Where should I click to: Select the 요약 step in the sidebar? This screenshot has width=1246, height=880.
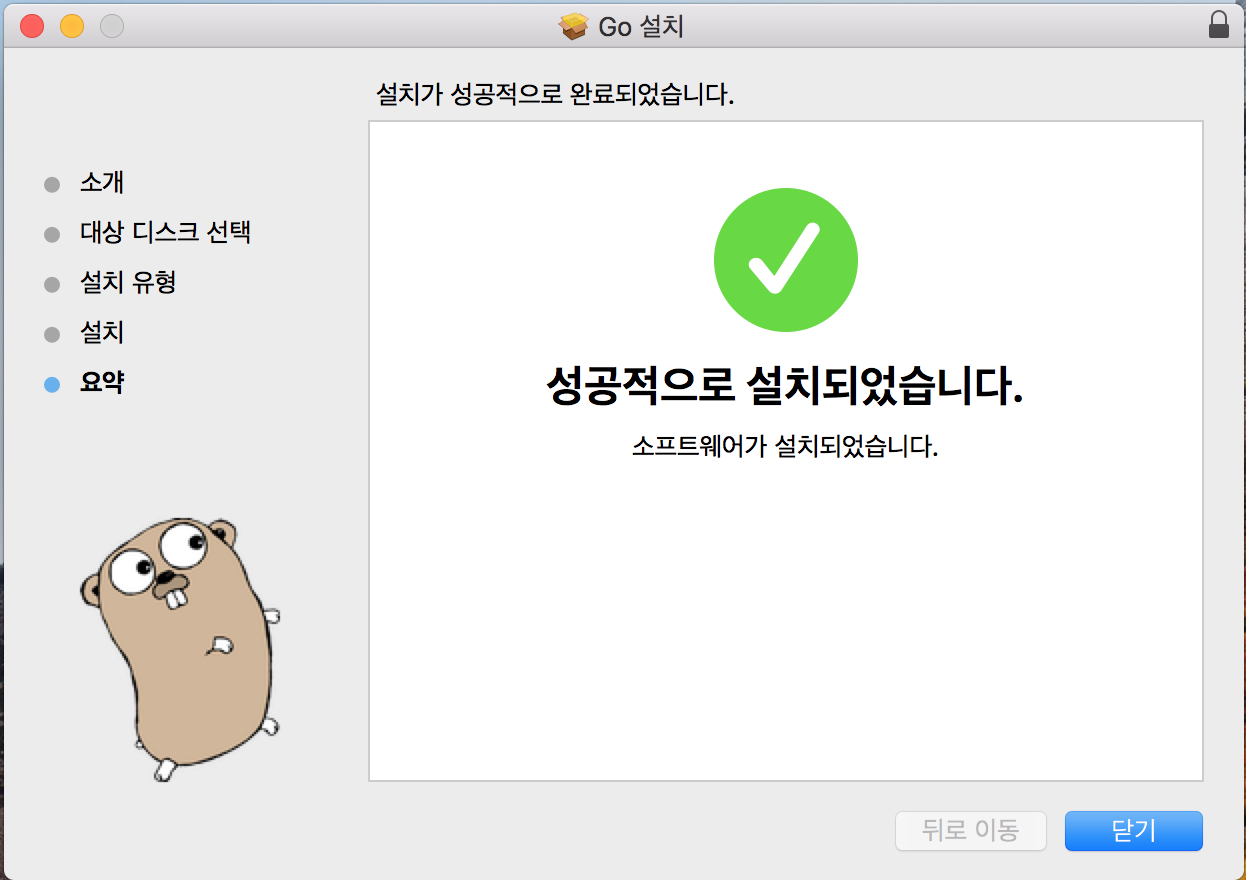102,383
